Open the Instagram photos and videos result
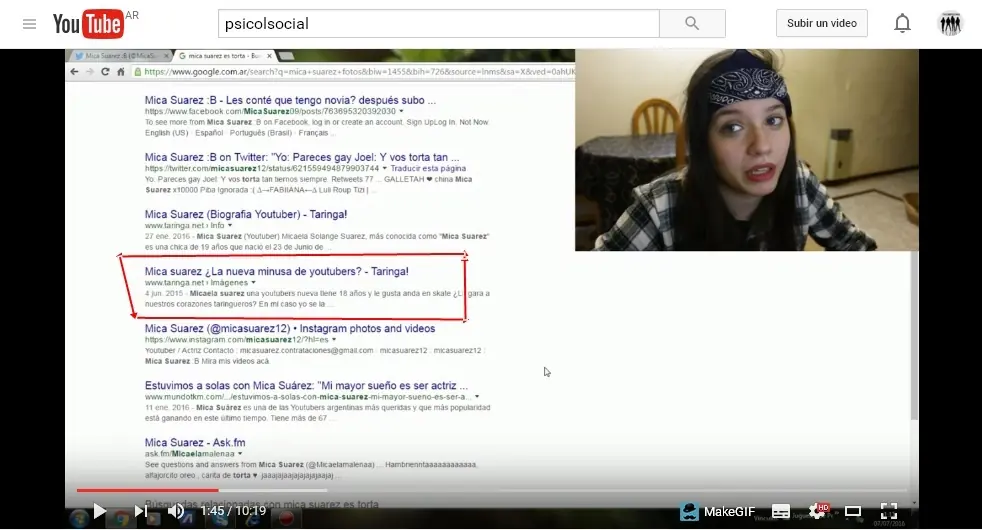This screenshot has height=530, width=982. 290,328
